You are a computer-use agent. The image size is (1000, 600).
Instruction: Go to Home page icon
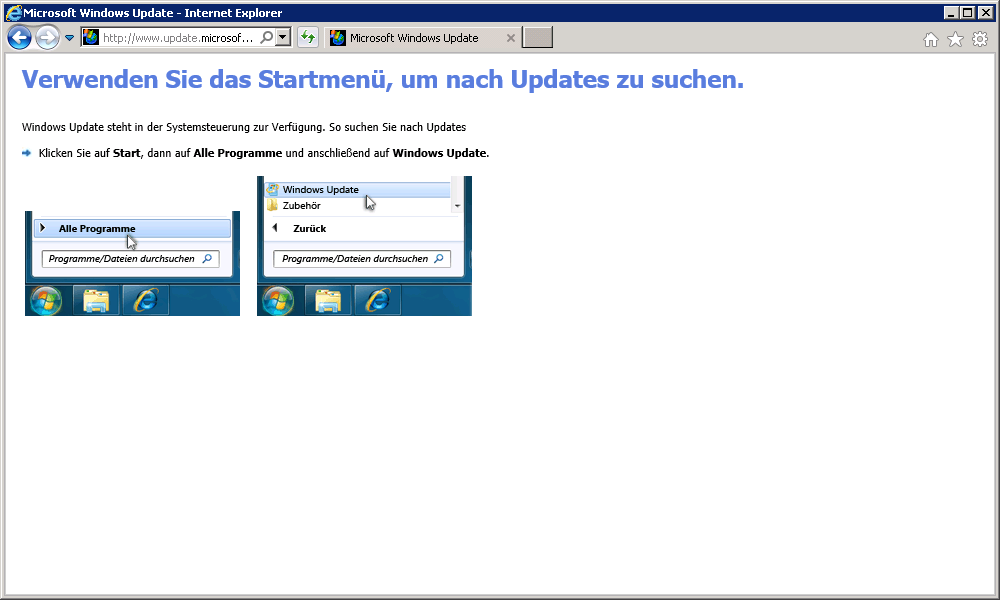[x=930, y=40]
